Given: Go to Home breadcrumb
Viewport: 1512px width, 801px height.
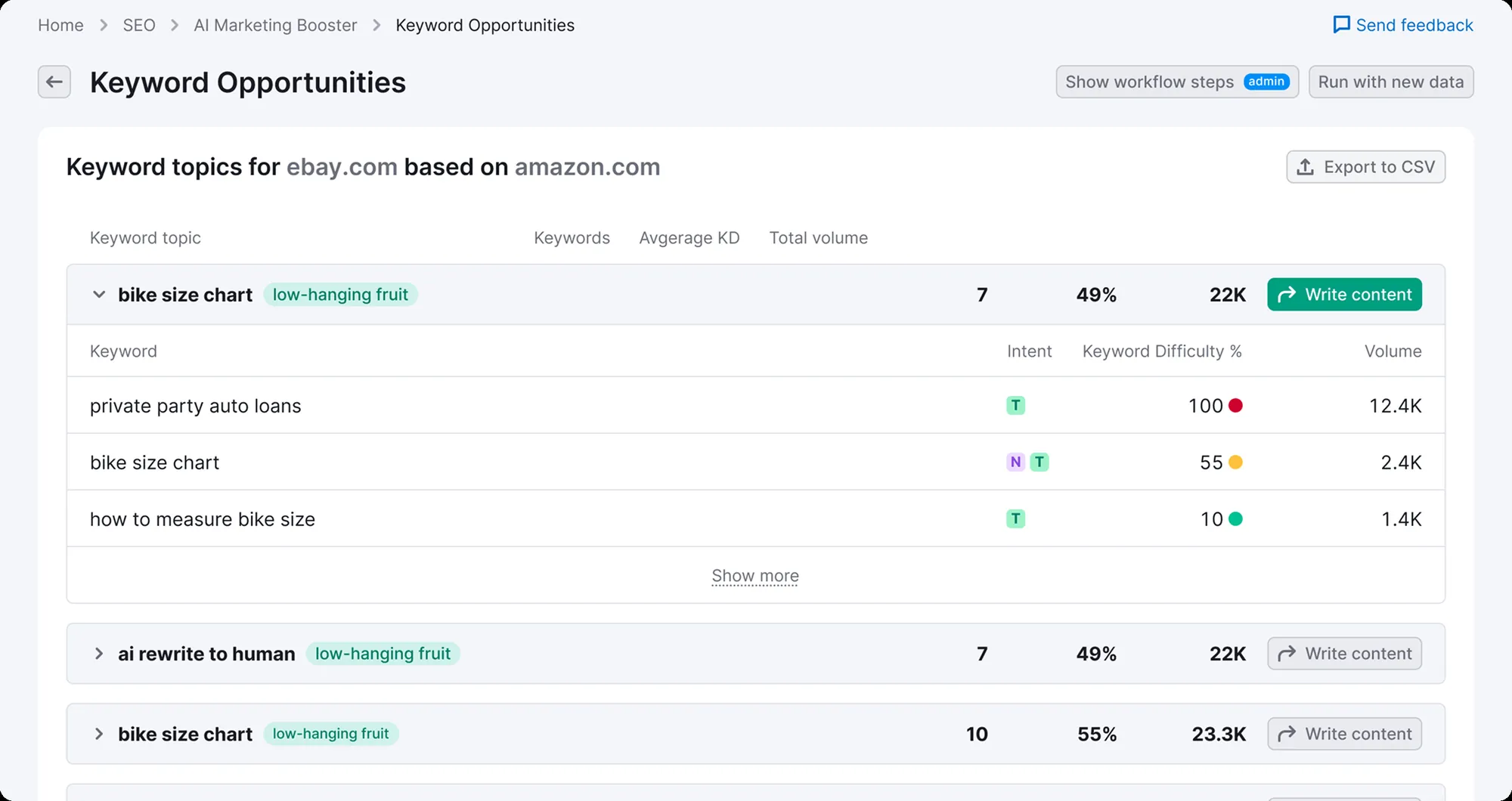Looking at the screenshot, I should pyautogui.click(x=60, y=25).
